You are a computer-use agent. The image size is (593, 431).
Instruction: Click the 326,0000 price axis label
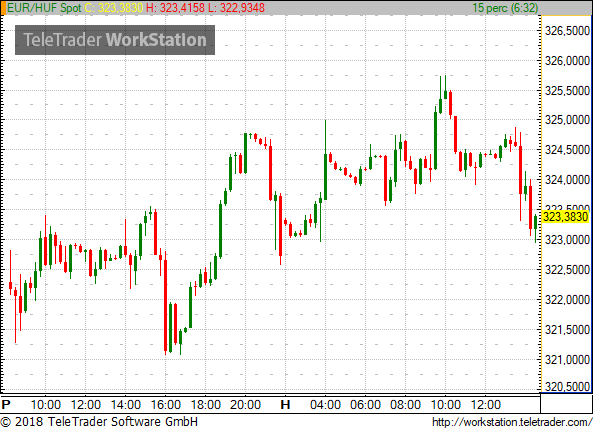[x=567, y=61]
